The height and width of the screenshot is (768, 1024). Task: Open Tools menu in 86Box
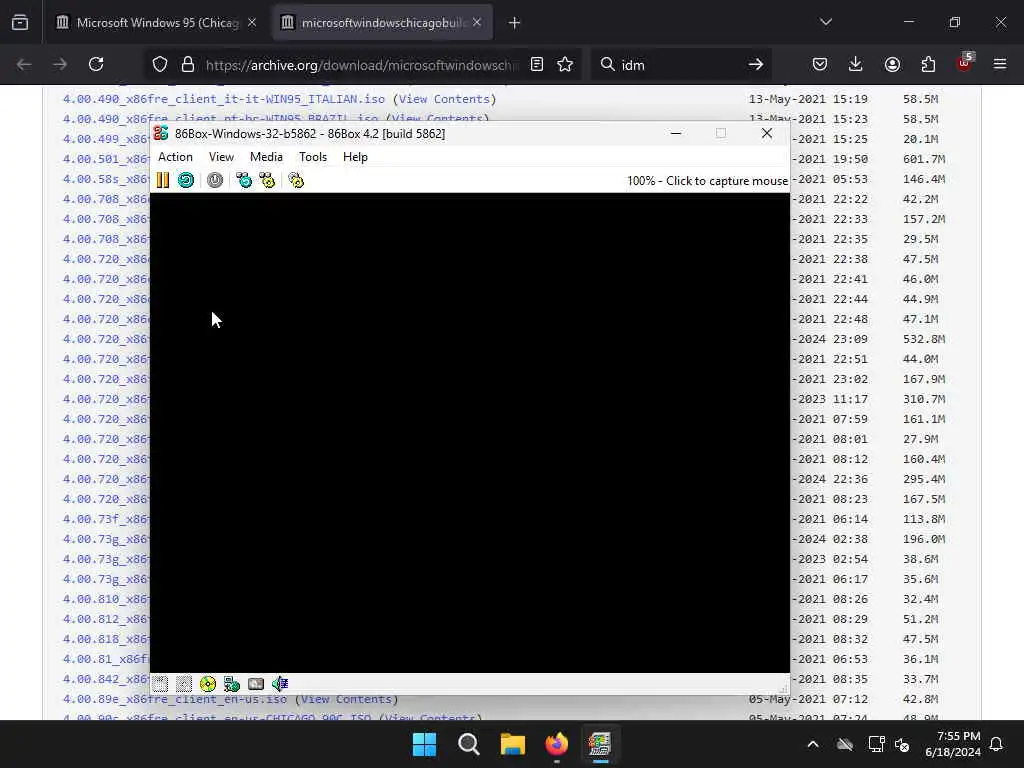coord(313,157)
